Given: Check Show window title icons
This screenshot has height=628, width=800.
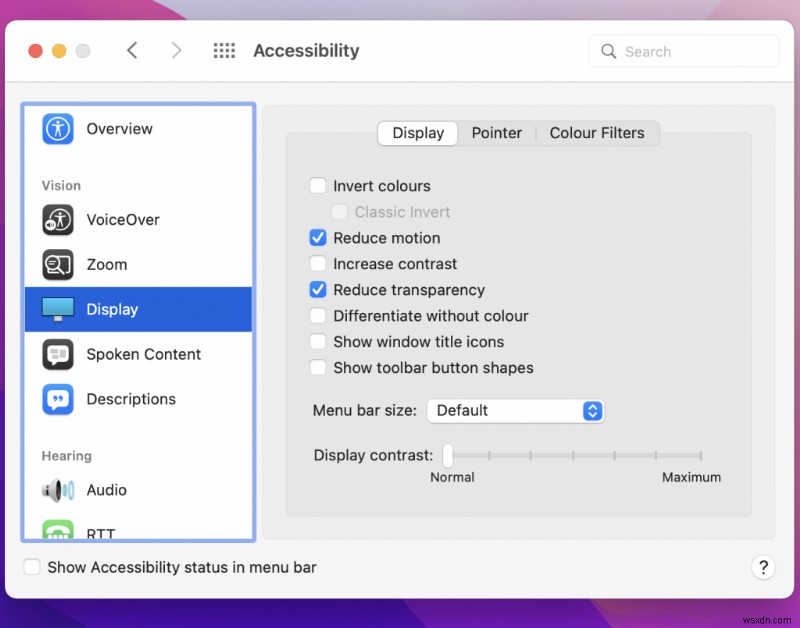Looking at the screenshot, I should 318,341.
